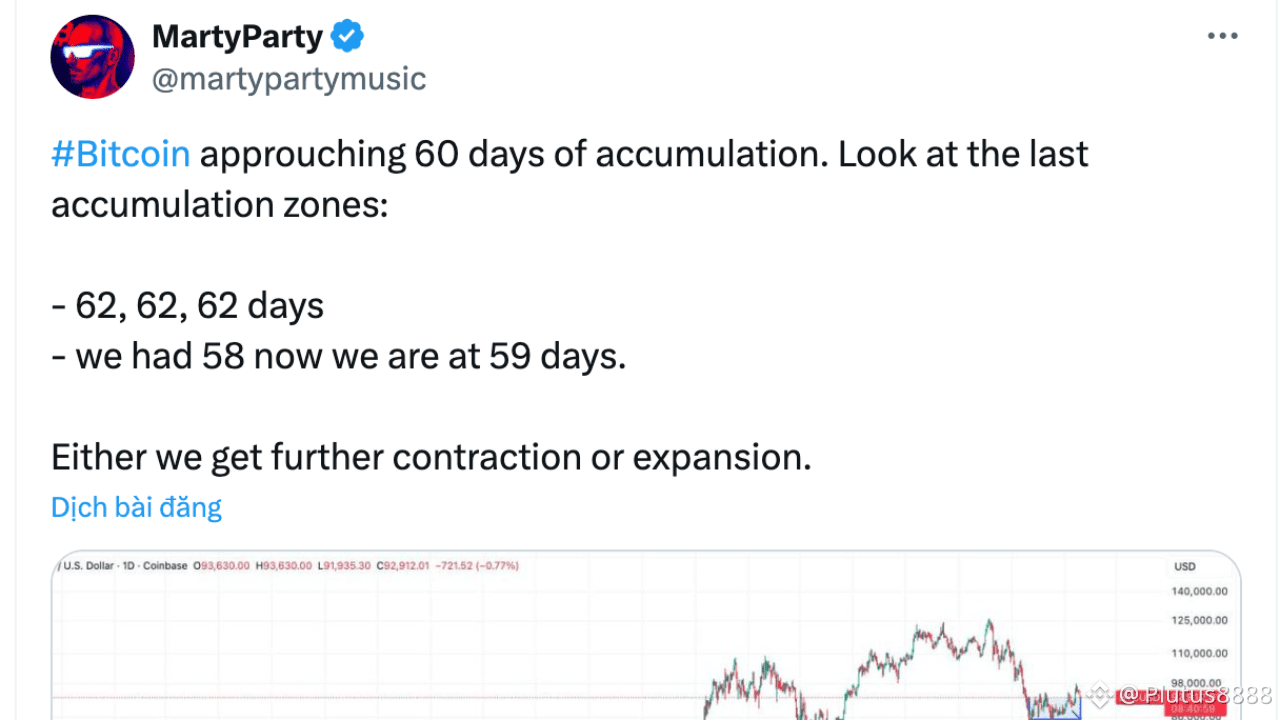Image resolution: width=1280 pixels, height=720 pixels.
Task: Click the Binance logo watermark icon
Action: [1100, 694]
